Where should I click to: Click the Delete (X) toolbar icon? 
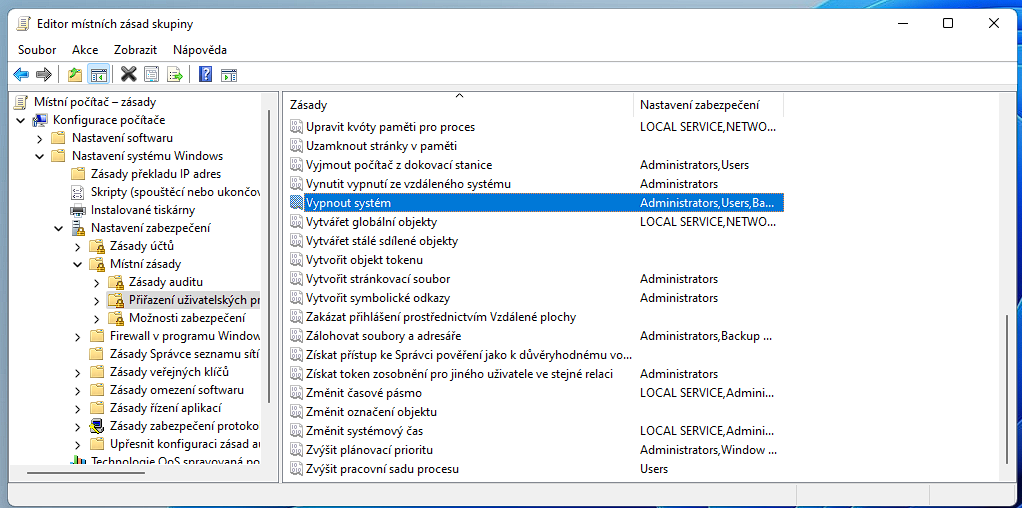pyautogui.click(x=129, y=74)
